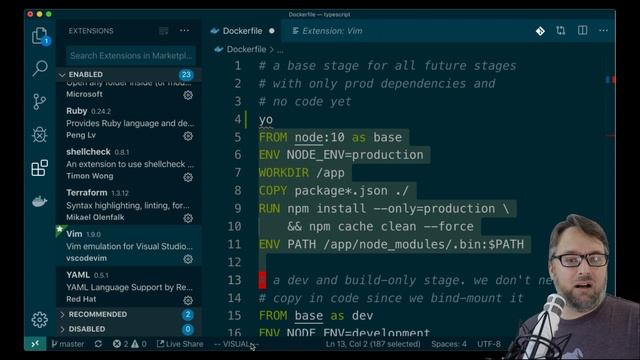Select the YAML extension entry
The image size is (640, 360).
click(129, 287)
